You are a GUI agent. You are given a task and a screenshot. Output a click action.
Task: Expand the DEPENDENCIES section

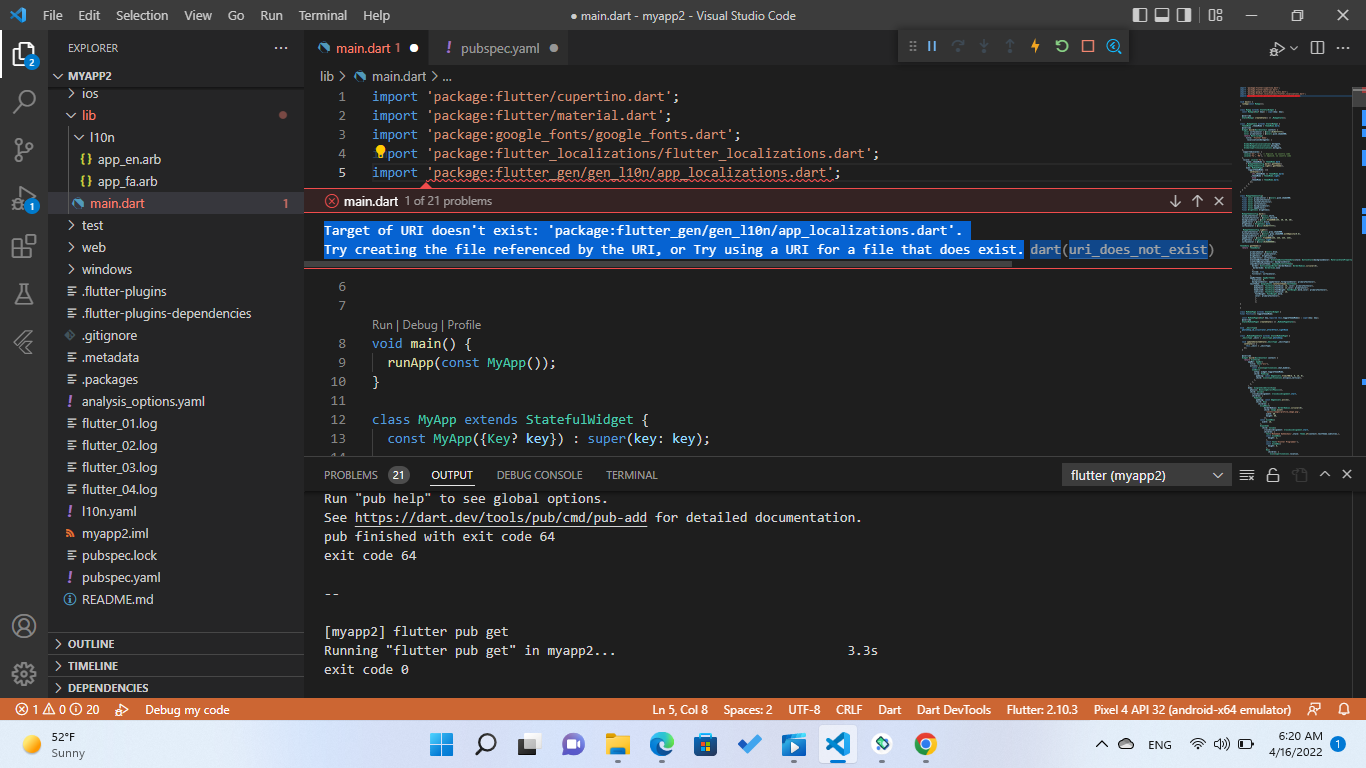[x=176, y=688]
